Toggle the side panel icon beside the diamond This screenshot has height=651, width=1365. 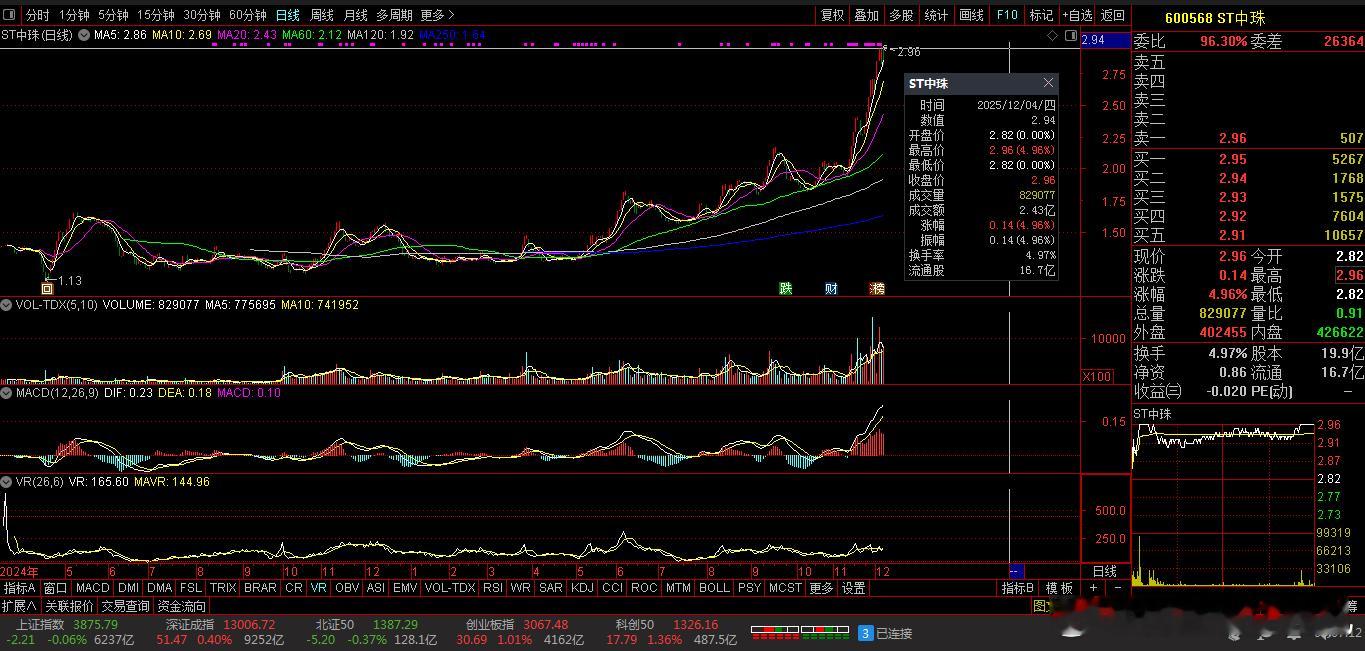click(1070, 35)
